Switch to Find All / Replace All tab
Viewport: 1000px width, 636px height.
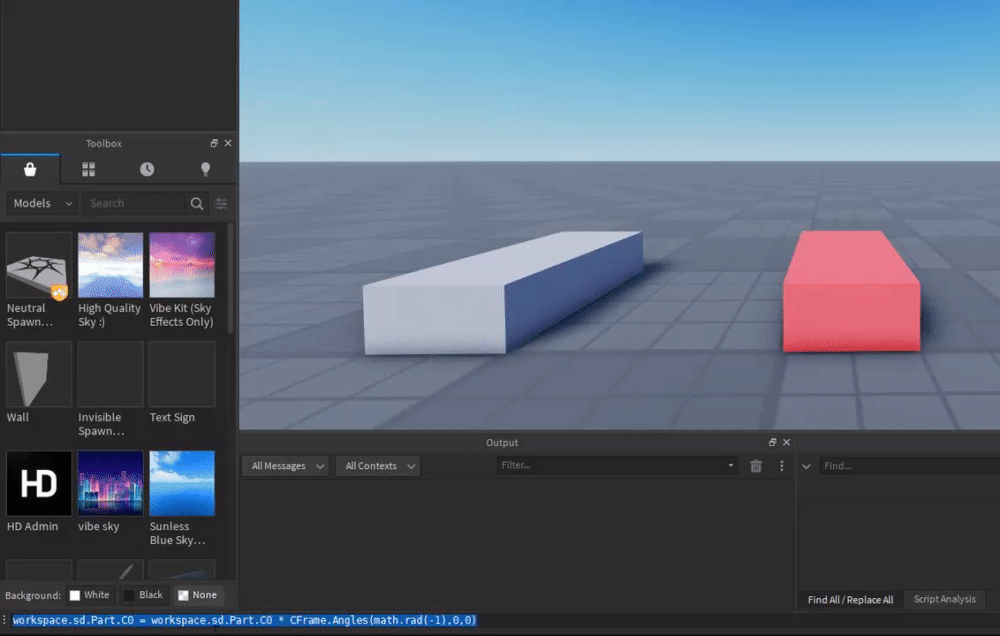pos(850,599)
